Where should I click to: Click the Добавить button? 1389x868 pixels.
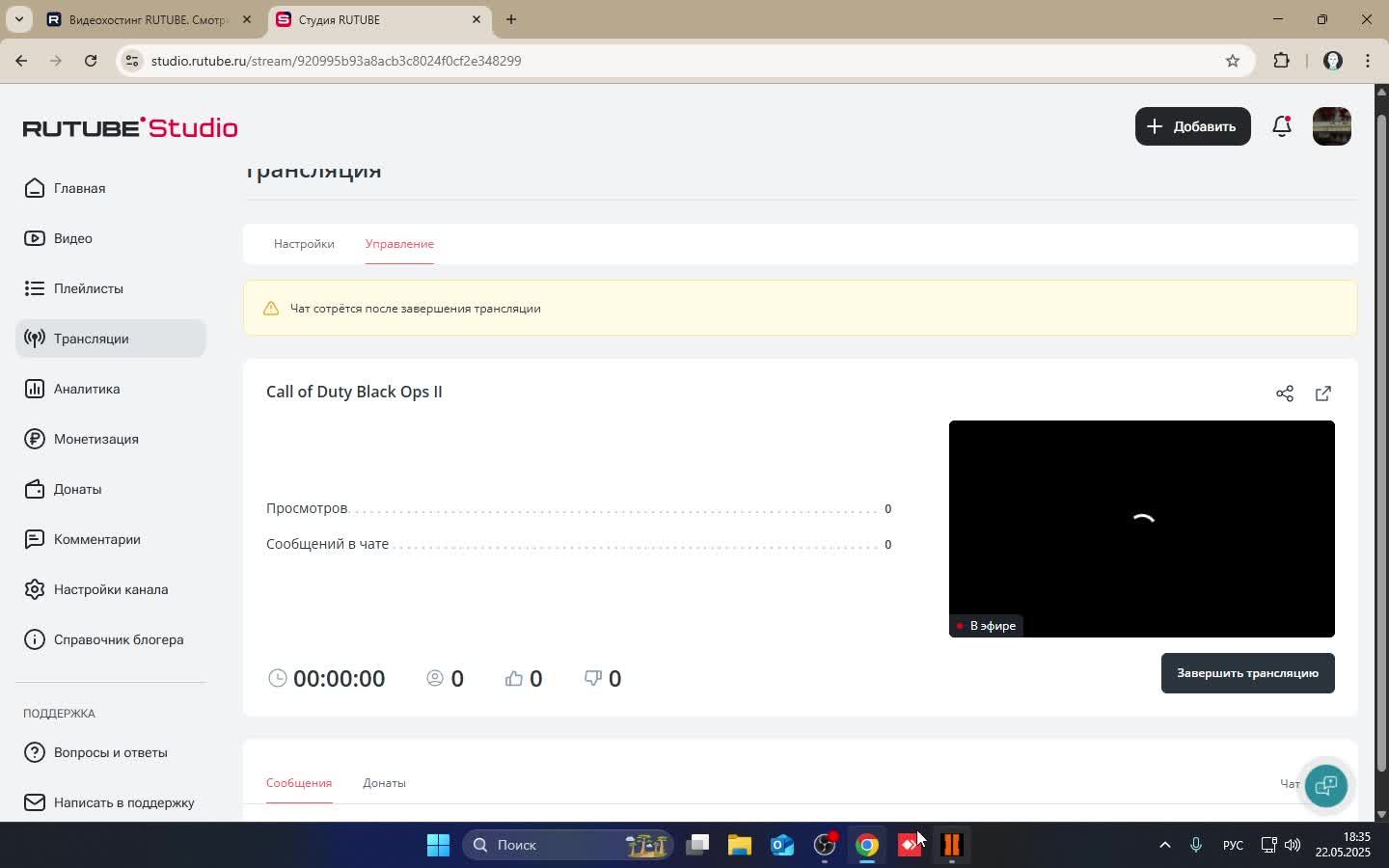coord(1193,126)
